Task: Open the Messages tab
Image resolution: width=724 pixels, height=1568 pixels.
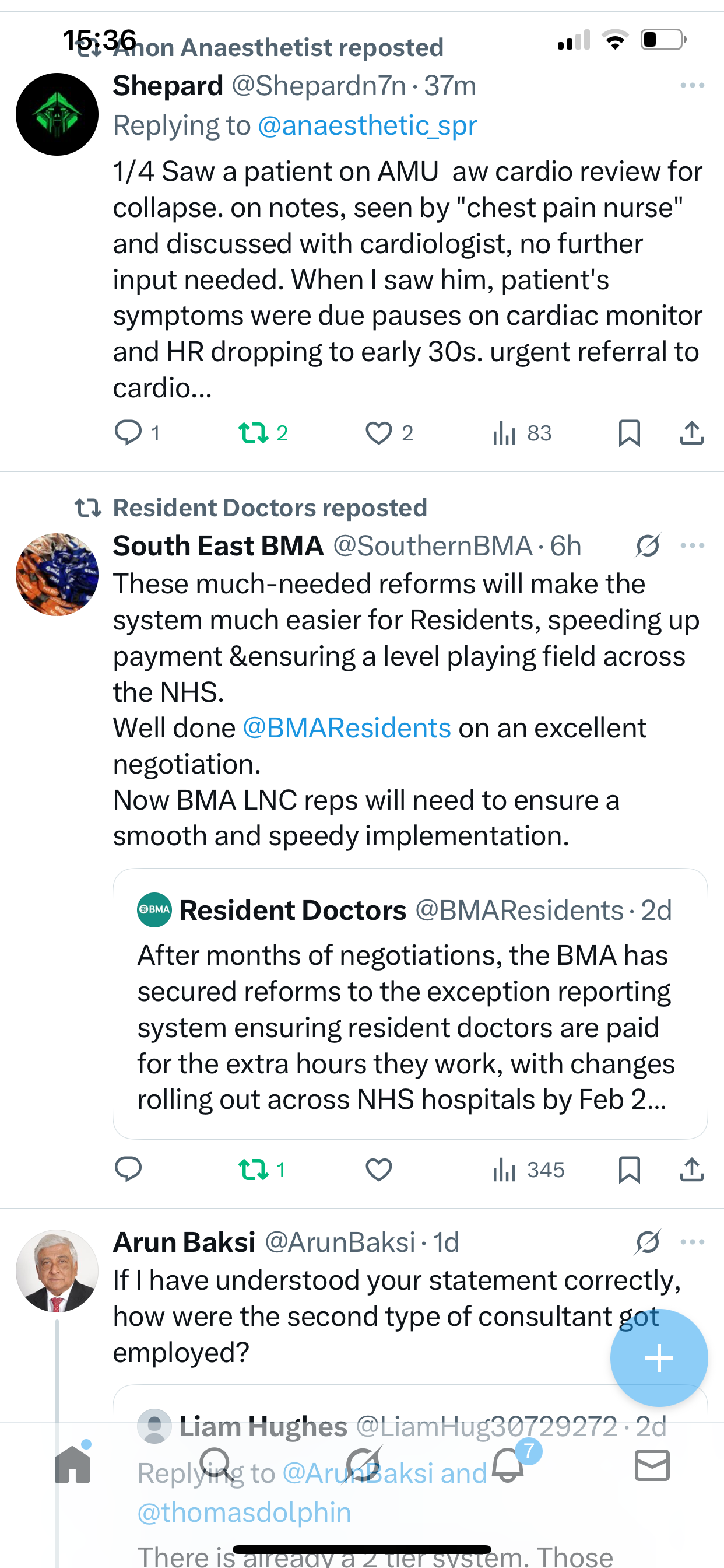Action: click(652, 1465)
